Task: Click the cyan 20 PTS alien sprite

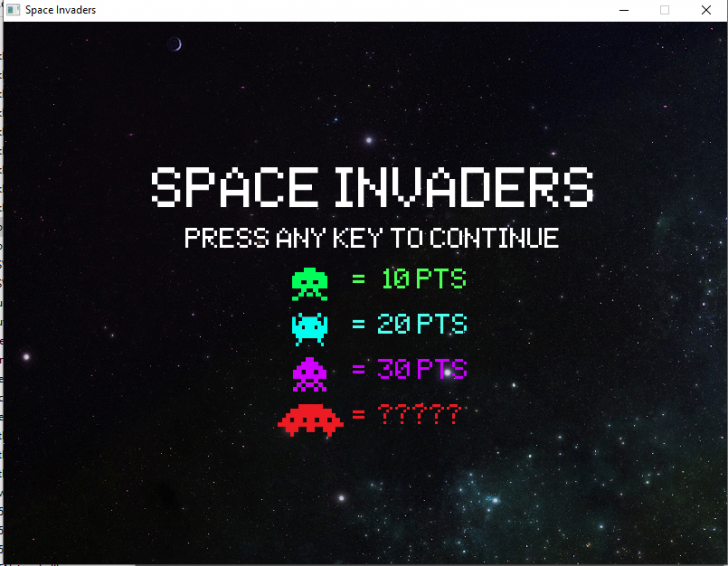Action: [310, 329]
